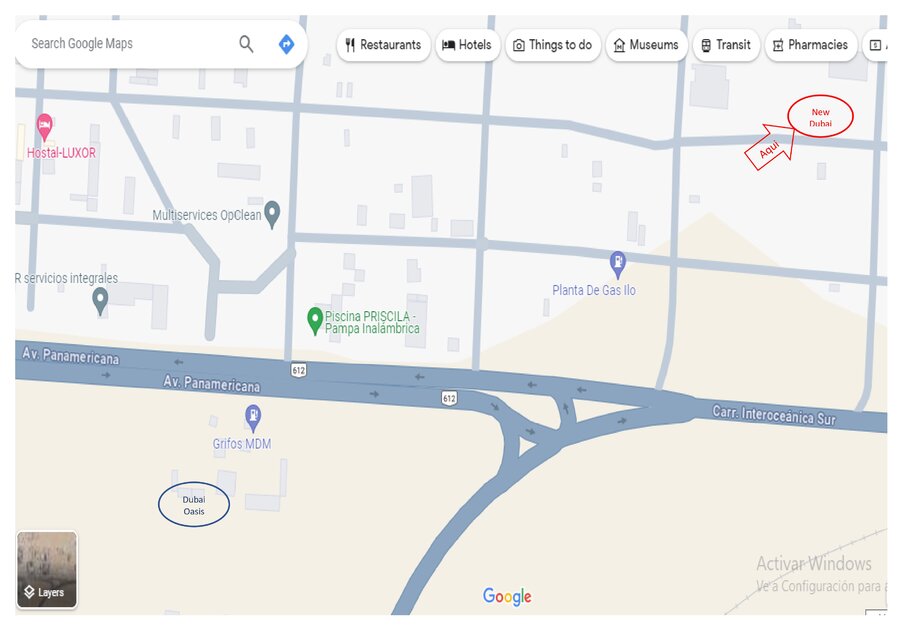Viewport: 900px width, 636px height.
Task: Click the New Dubai red ellipse
Action: [x=820, y=117]
